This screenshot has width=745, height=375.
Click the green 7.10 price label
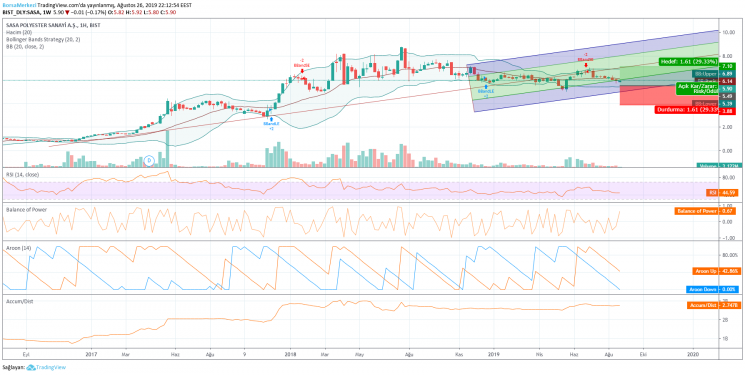point(726,66)
